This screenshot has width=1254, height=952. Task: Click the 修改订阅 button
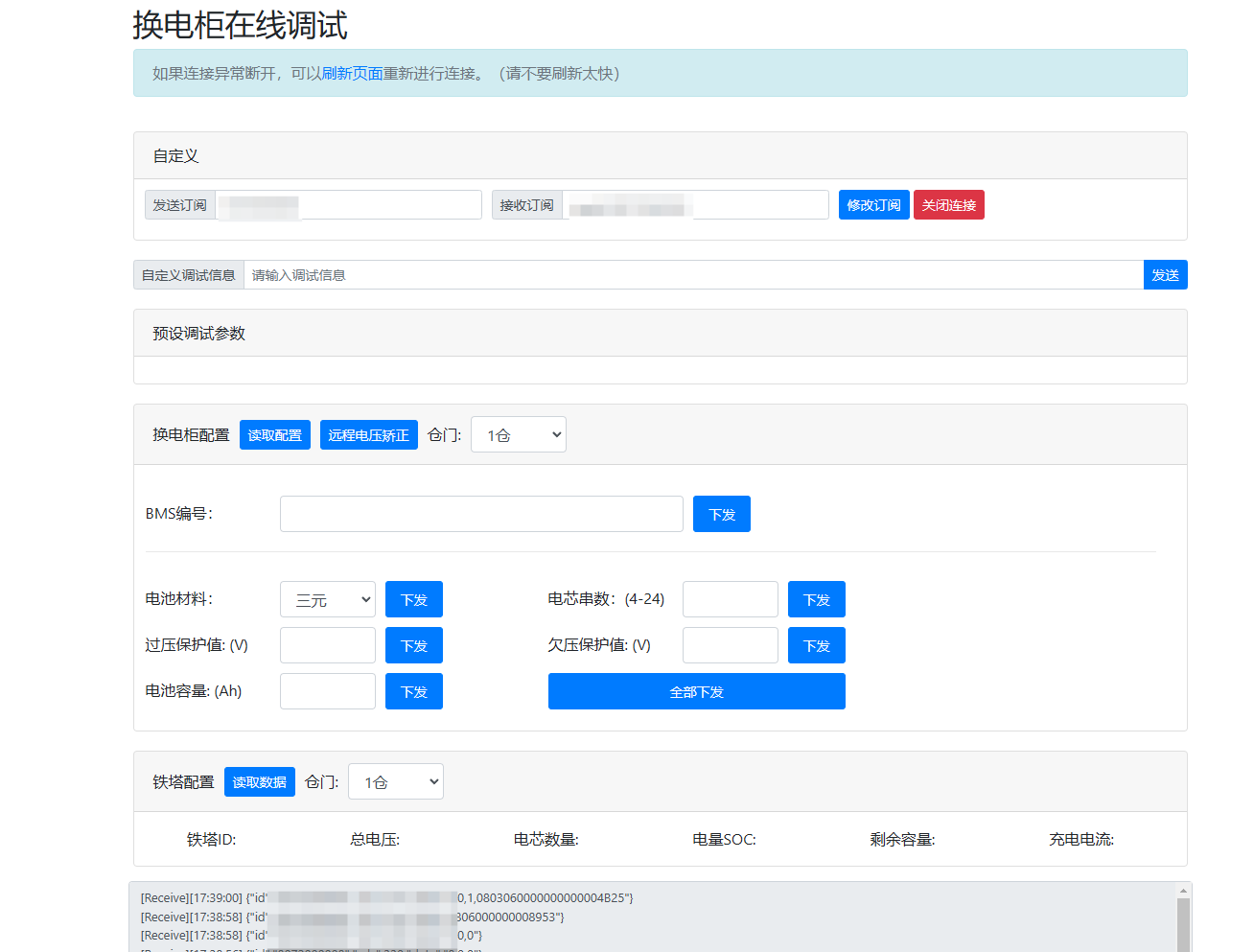click(874, 205)
